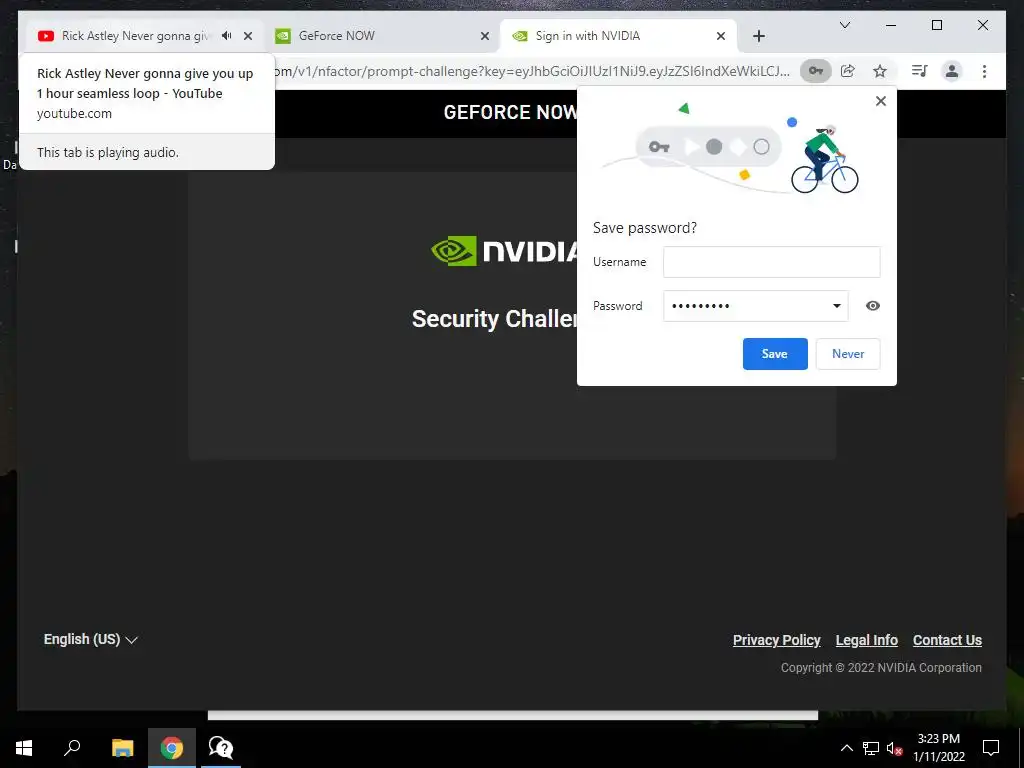Open the Chrome profile avatar

pyautogui.click(x=952, y=71)
